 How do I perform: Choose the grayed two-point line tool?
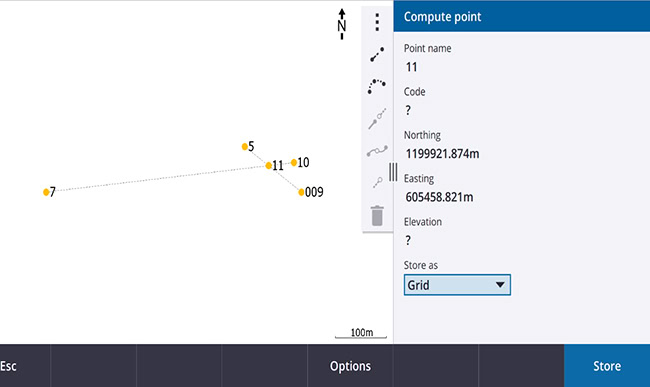[377, 119]
